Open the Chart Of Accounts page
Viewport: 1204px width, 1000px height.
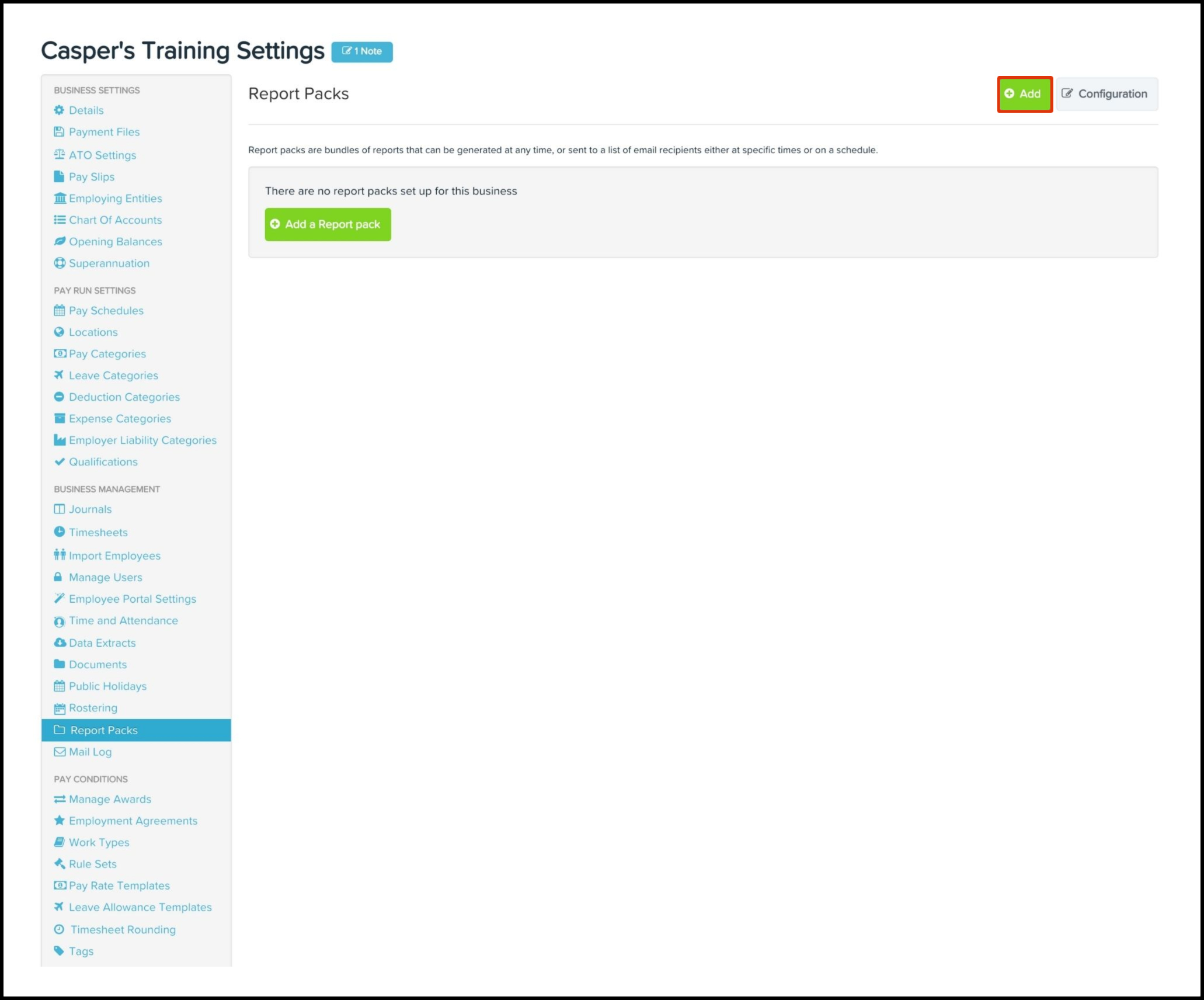[x=115, y=220]
